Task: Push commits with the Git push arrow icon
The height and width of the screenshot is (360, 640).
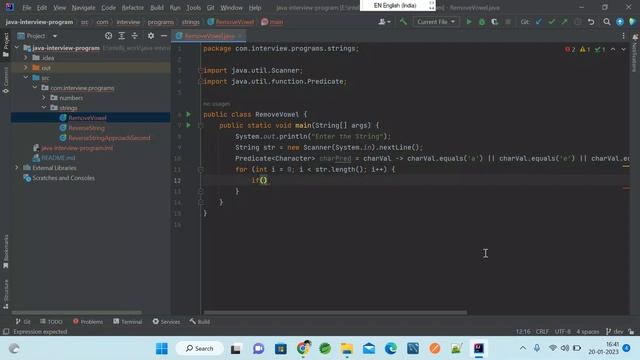Action: click(x=564, y=22)
